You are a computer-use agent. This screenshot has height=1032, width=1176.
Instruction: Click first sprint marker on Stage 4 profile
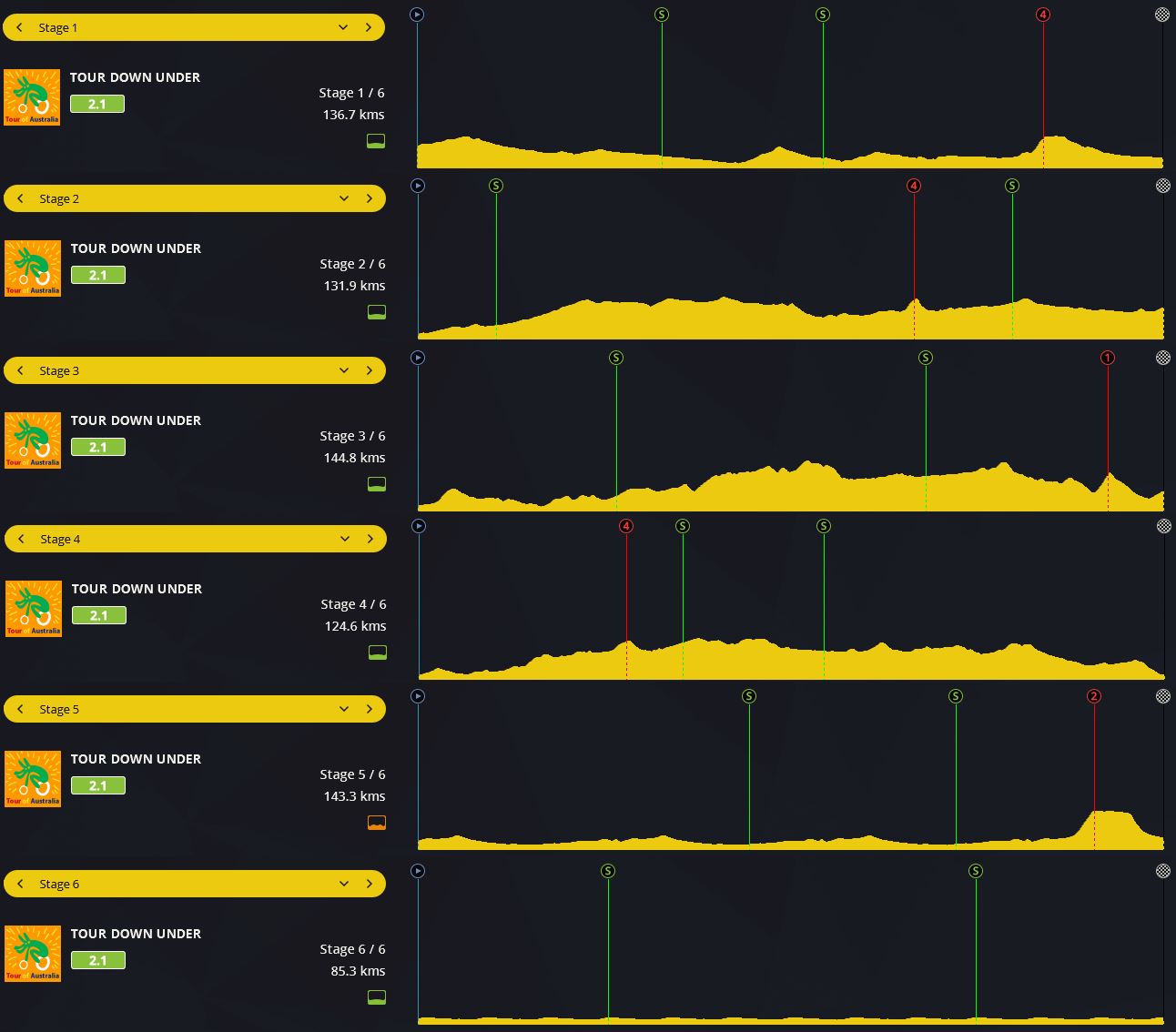[683, 526]
